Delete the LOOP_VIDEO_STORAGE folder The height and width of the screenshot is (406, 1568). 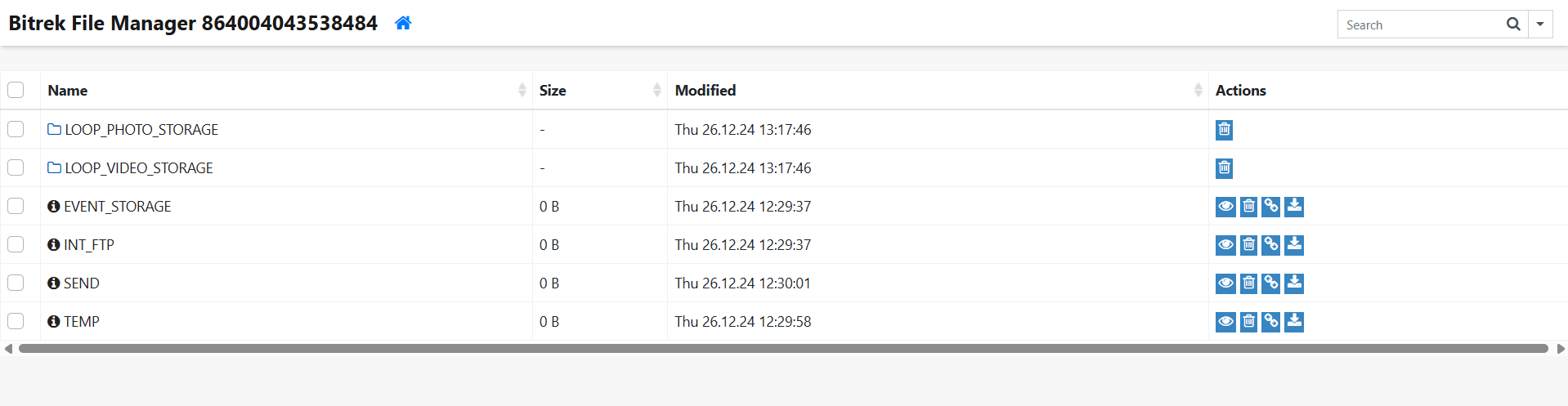(1224, 168)
